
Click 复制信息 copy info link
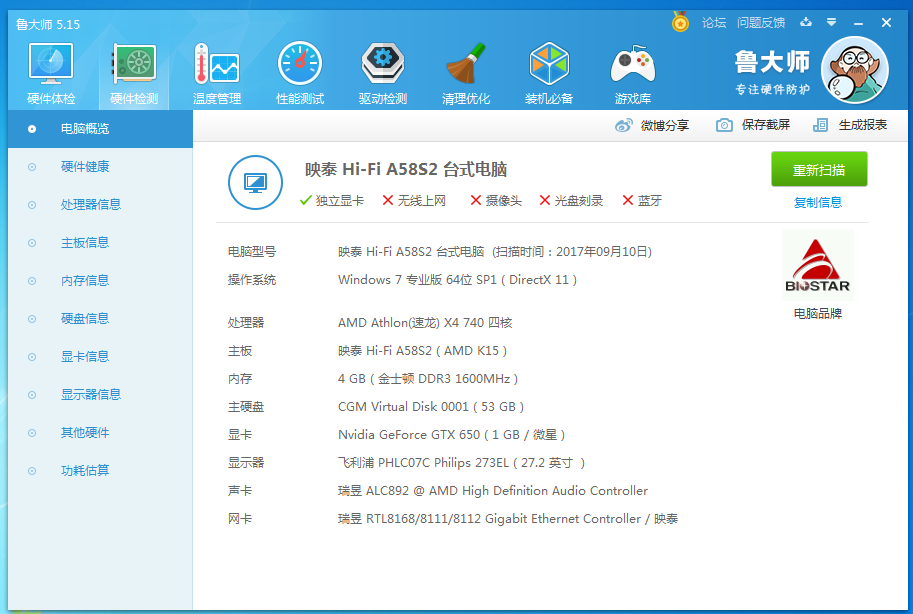[x=818, y=202]
